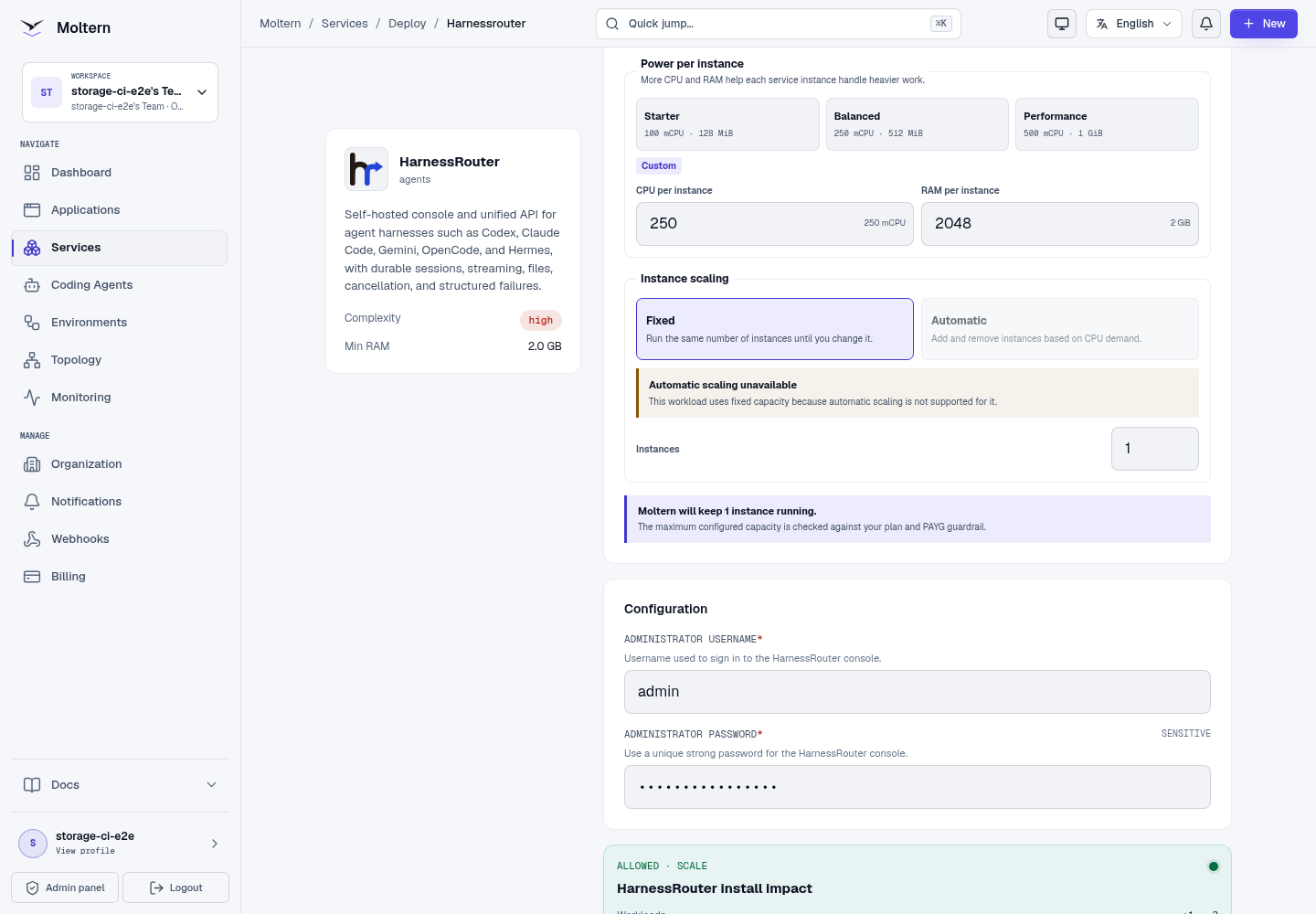The height and width of the screenshot is (914, 1316).
Task: Select the Starter power preset
Action: tap(727, 124)
